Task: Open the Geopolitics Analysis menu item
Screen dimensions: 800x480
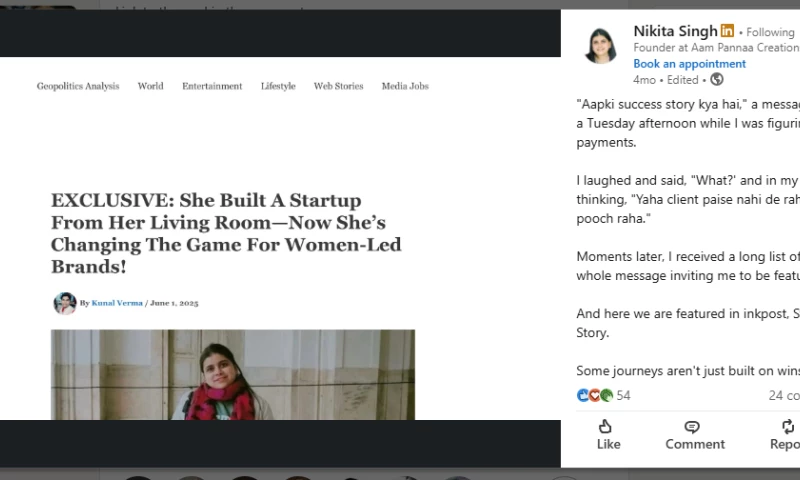Action: pyautogui.click(x=78, y=86)
